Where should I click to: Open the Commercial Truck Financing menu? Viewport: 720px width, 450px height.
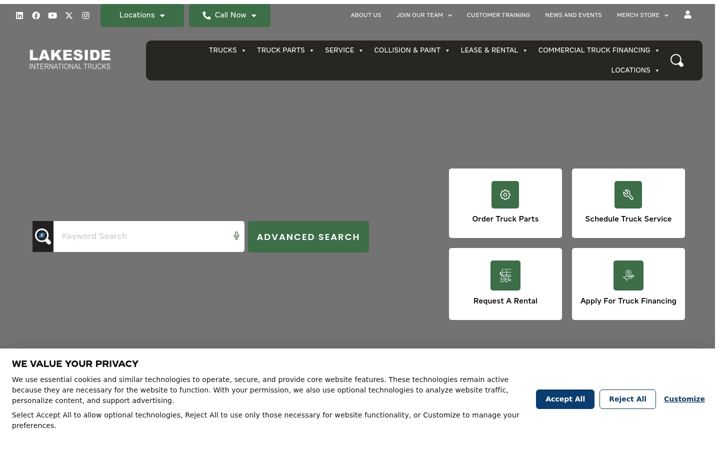point(598,50)
